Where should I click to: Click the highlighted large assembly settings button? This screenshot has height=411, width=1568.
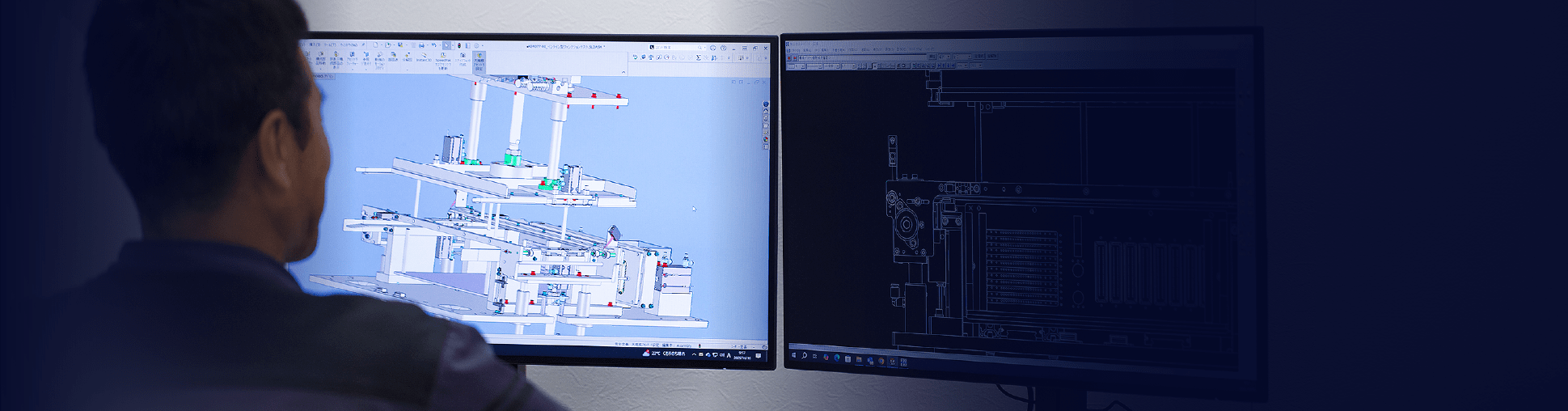point(479,60)
